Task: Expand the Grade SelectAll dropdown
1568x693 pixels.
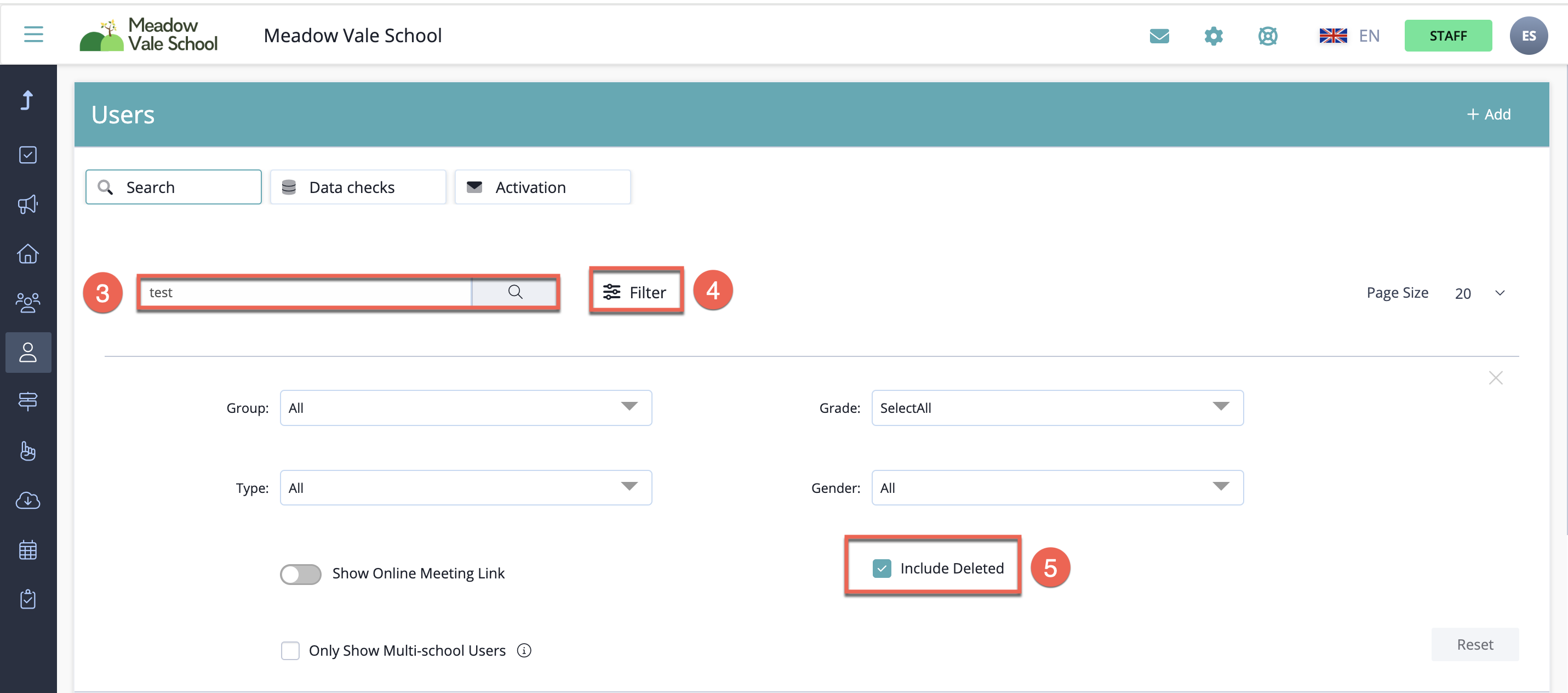Action: click(1057, 408)
